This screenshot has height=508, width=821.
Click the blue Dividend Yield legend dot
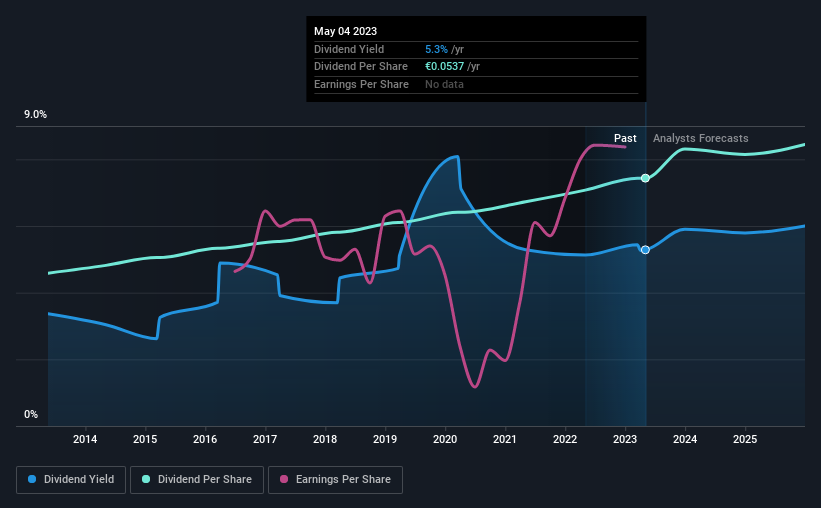coord(32,479)
